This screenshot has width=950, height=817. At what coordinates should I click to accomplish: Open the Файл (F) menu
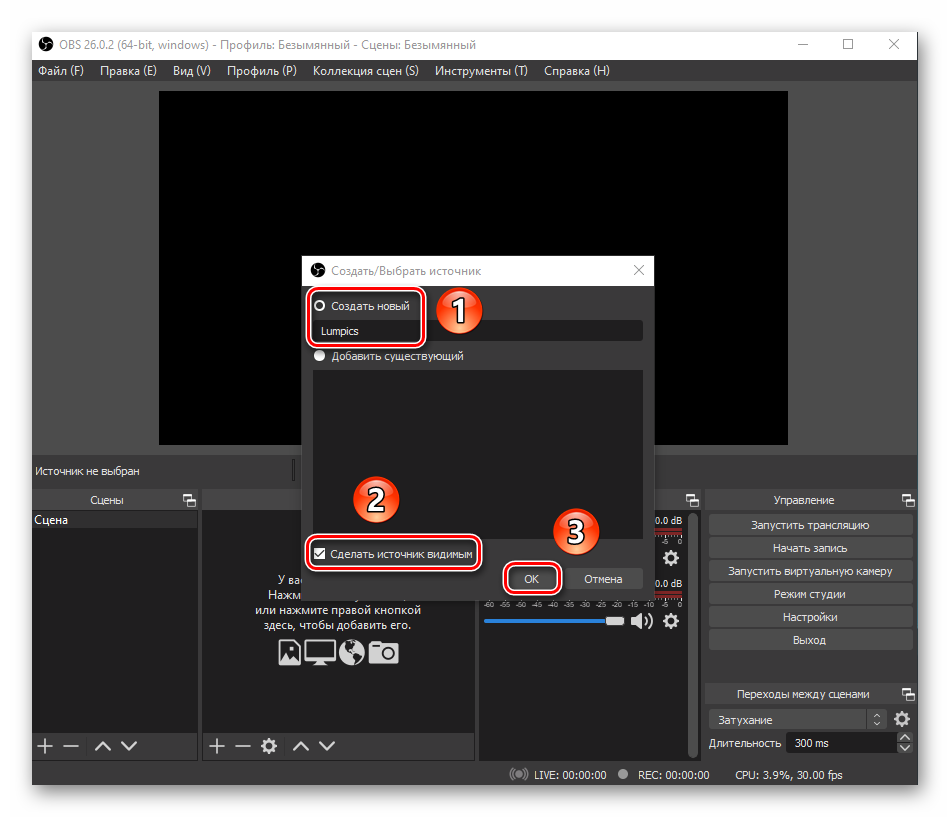[x=61, y=71]
